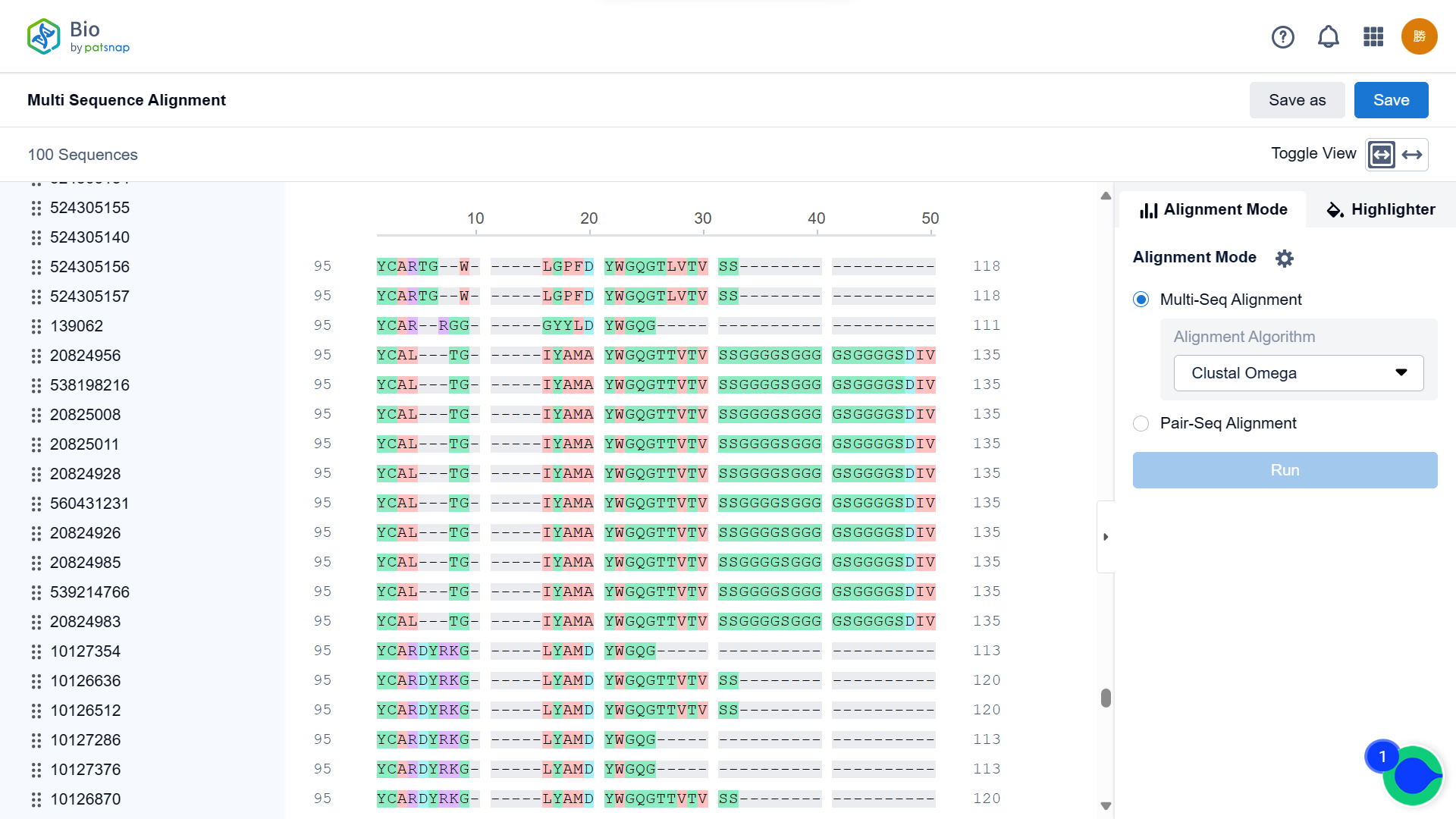Image resolution: width=1456 pixels, height=819 pixels.
Task: Open the apps grid menu icon
Action: tap(1373, 36)
